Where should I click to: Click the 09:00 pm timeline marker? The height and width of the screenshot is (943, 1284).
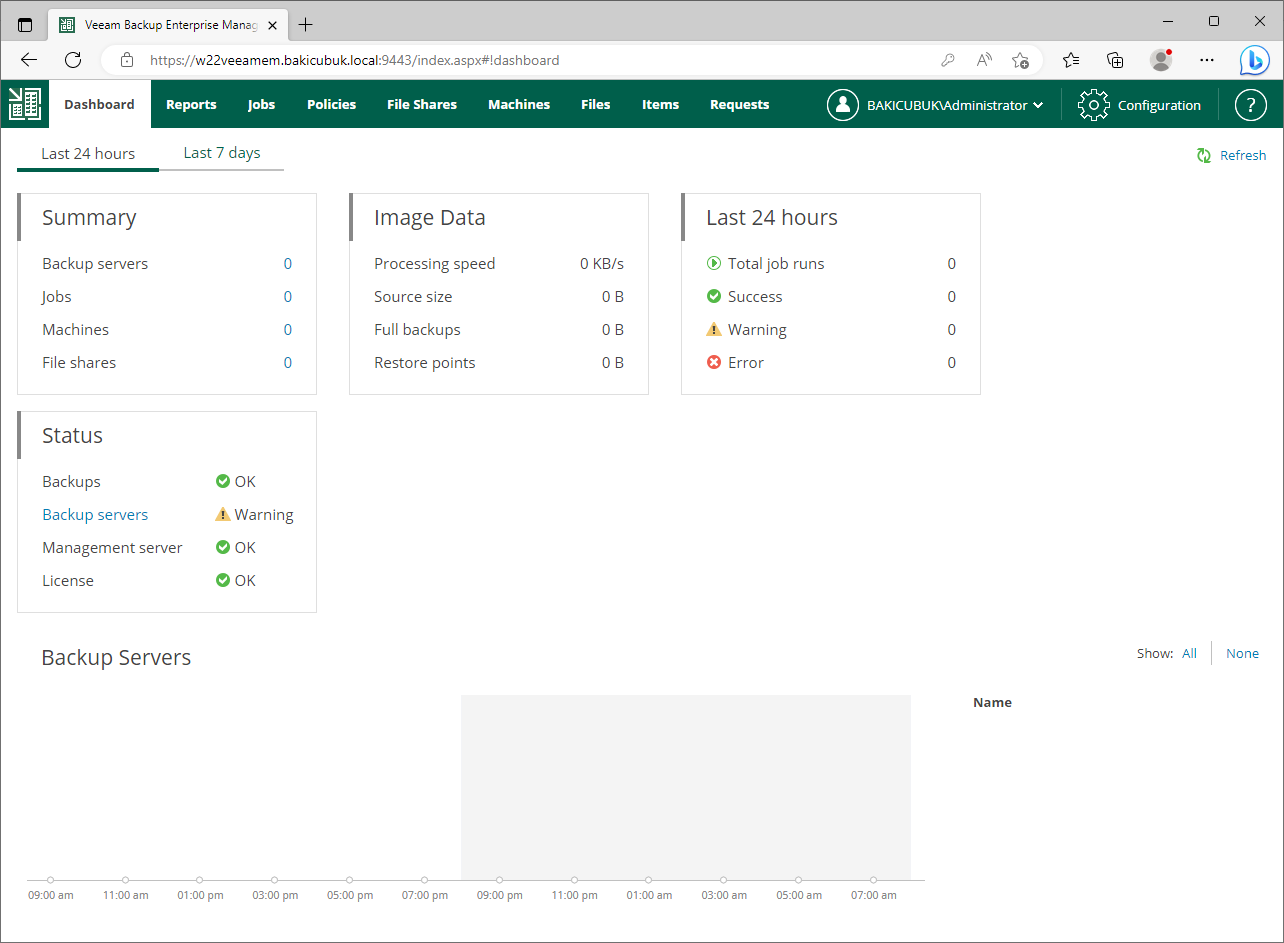(x=499, y=880)
